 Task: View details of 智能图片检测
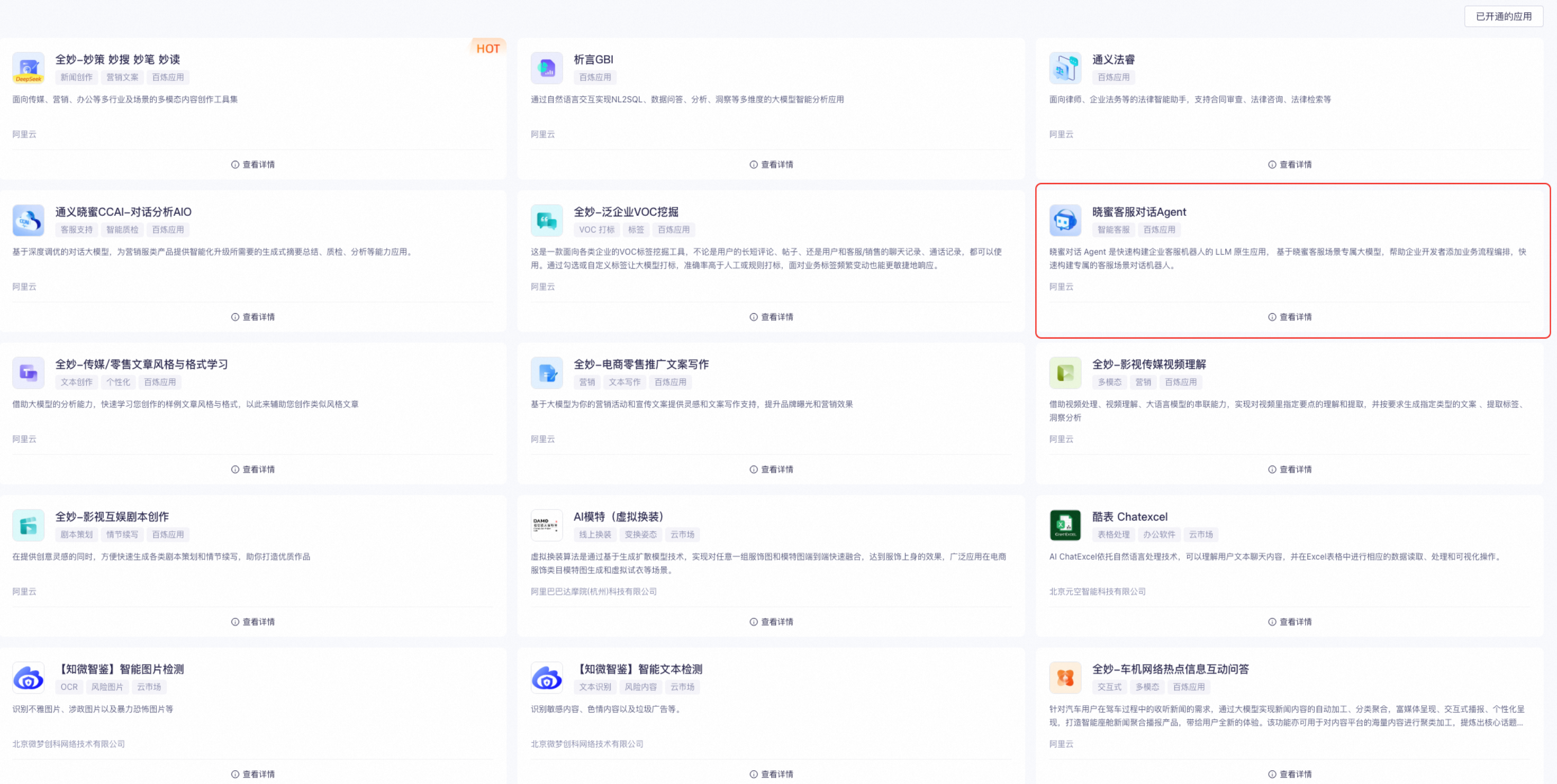coord(252,774)
